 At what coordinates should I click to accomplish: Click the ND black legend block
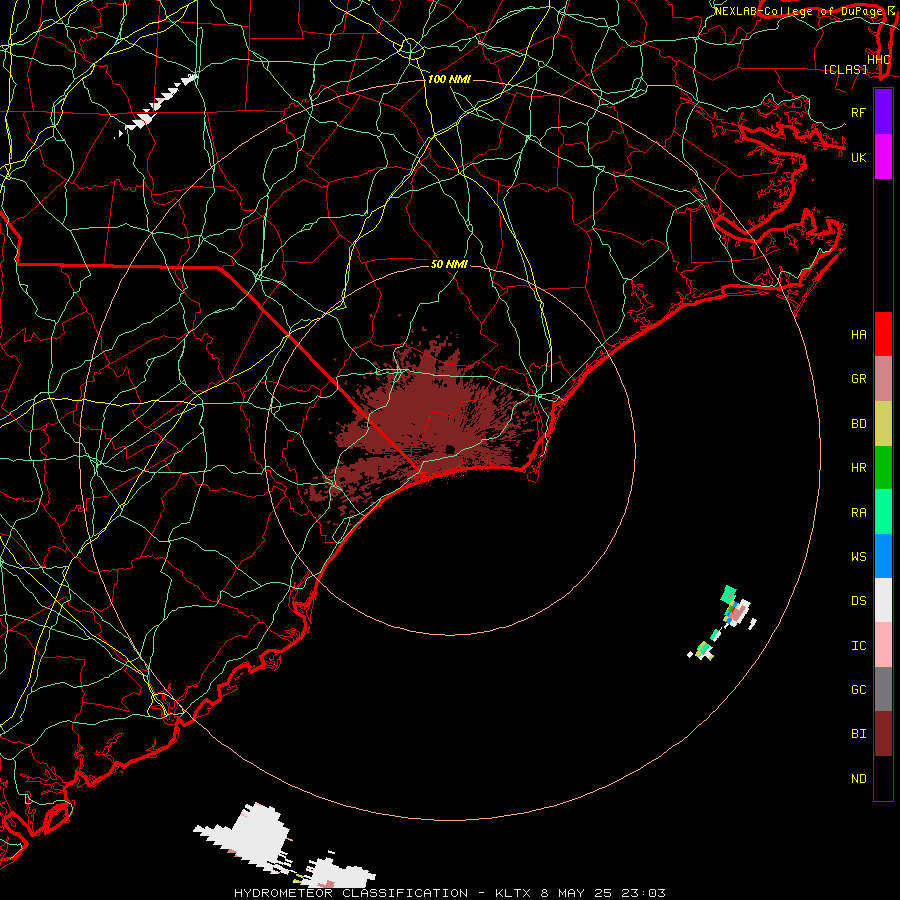click(883, 778)
